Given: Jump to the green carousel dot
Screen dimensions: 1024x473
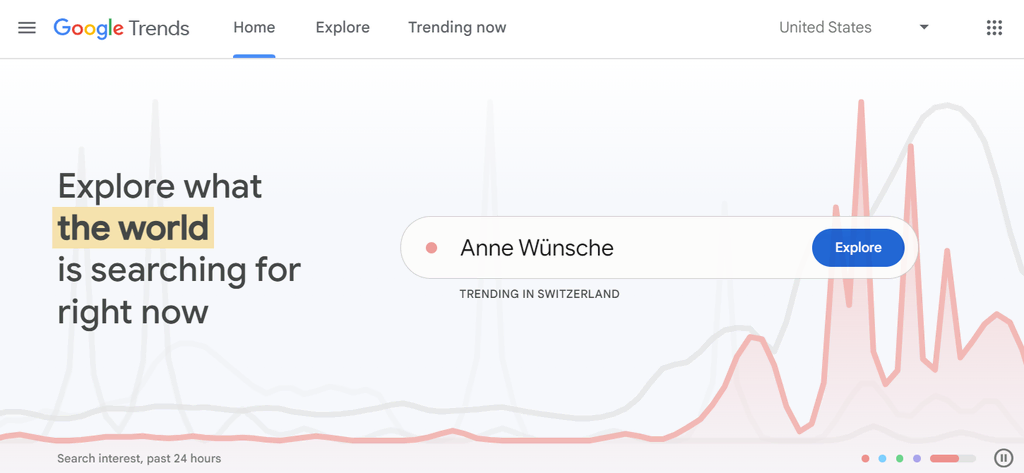Looking at the screenshot, I should 900,459.
